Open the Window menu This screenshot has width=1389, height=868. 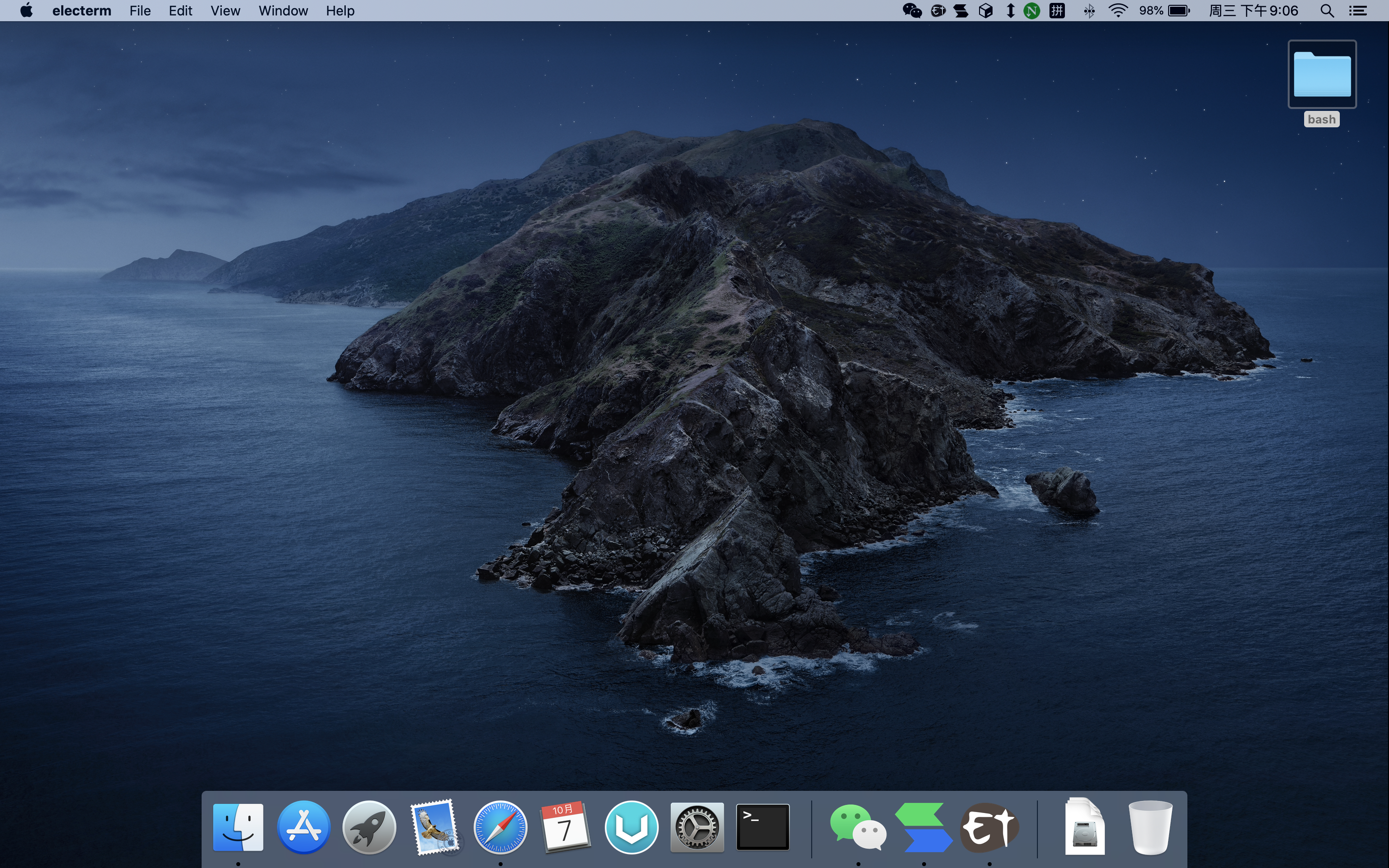(x=283, y=11)
